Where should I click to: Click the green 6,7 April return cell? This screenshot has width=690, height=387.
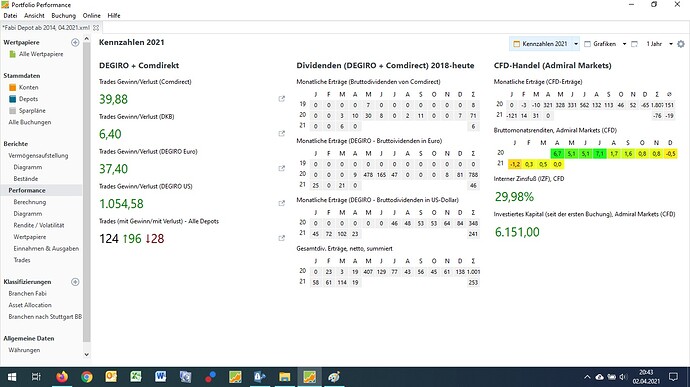click(557, 154)
